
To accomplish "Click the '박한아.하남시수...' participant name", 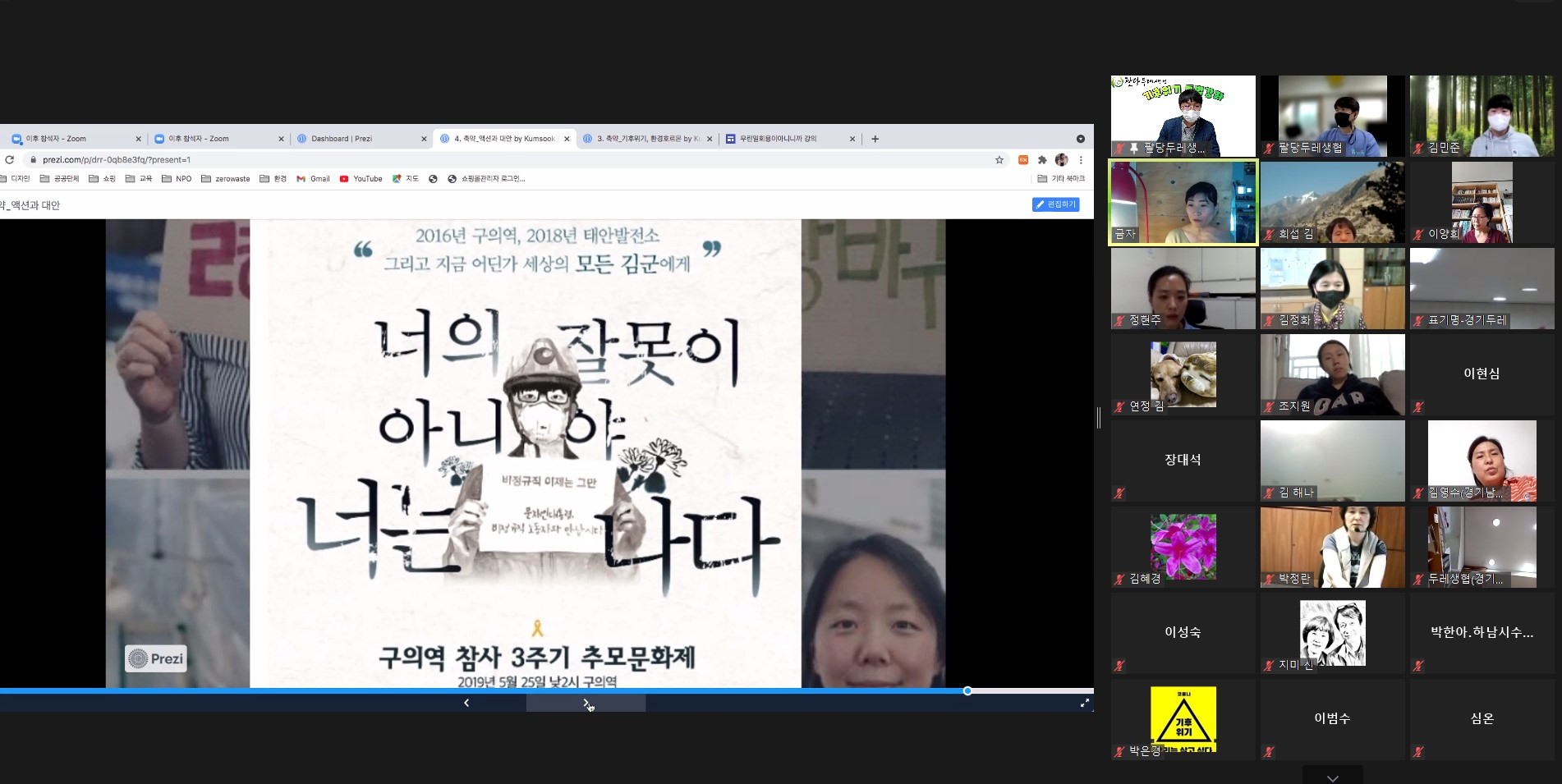I will pyautogui.click(x=1482, y=632).
